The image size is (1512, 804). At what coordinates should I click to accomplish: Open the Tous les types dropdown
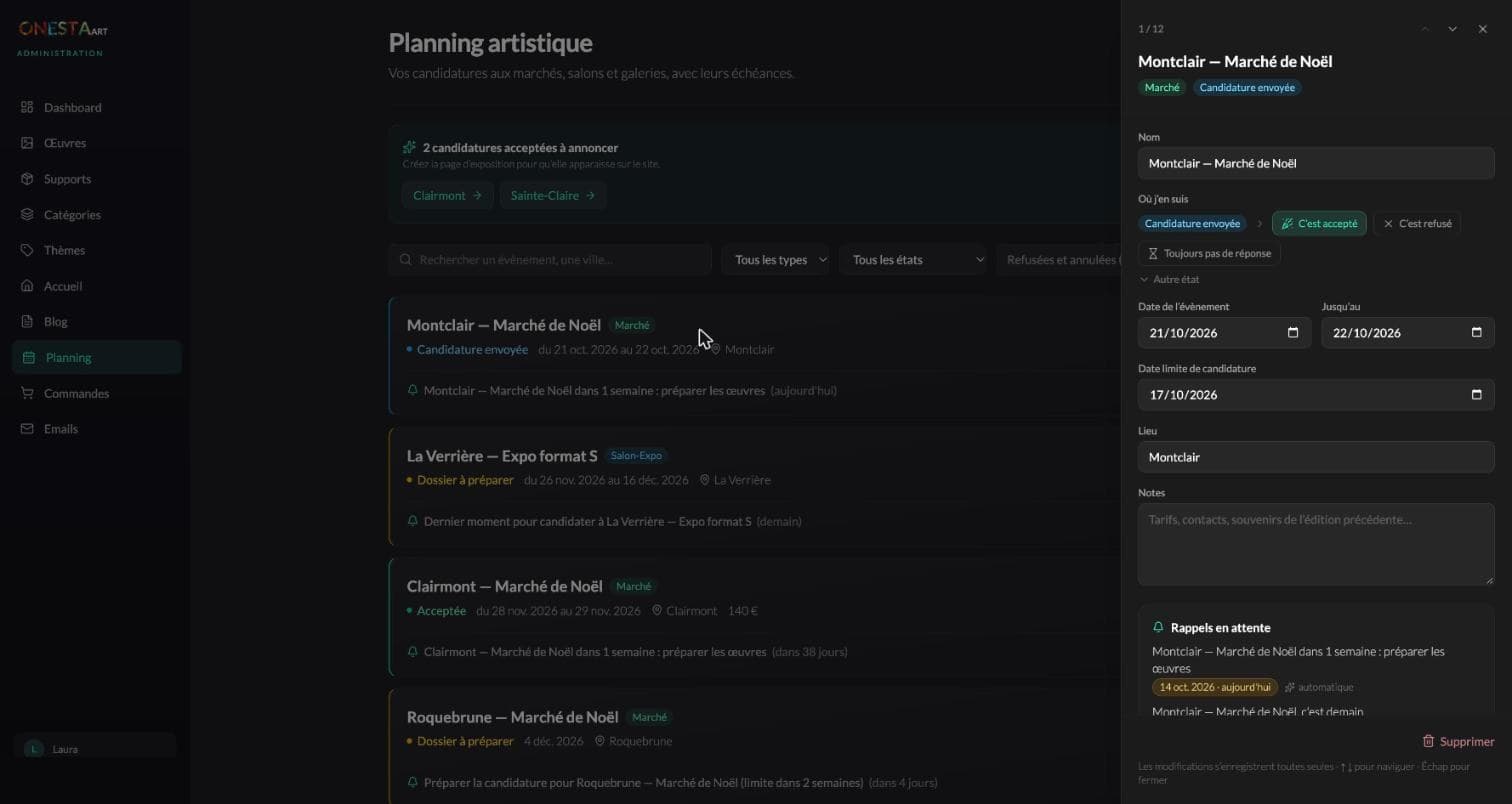coord(776,260)
